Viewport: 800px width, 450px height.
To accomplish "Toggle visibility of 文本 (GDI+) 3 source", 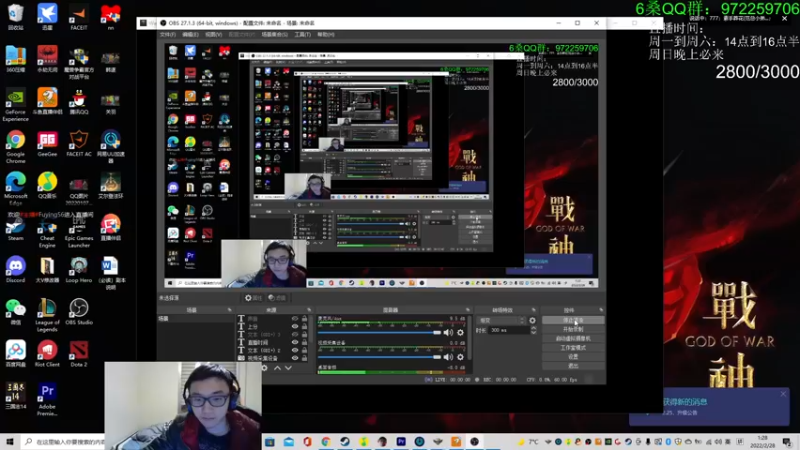I will [x=295, y=335].
